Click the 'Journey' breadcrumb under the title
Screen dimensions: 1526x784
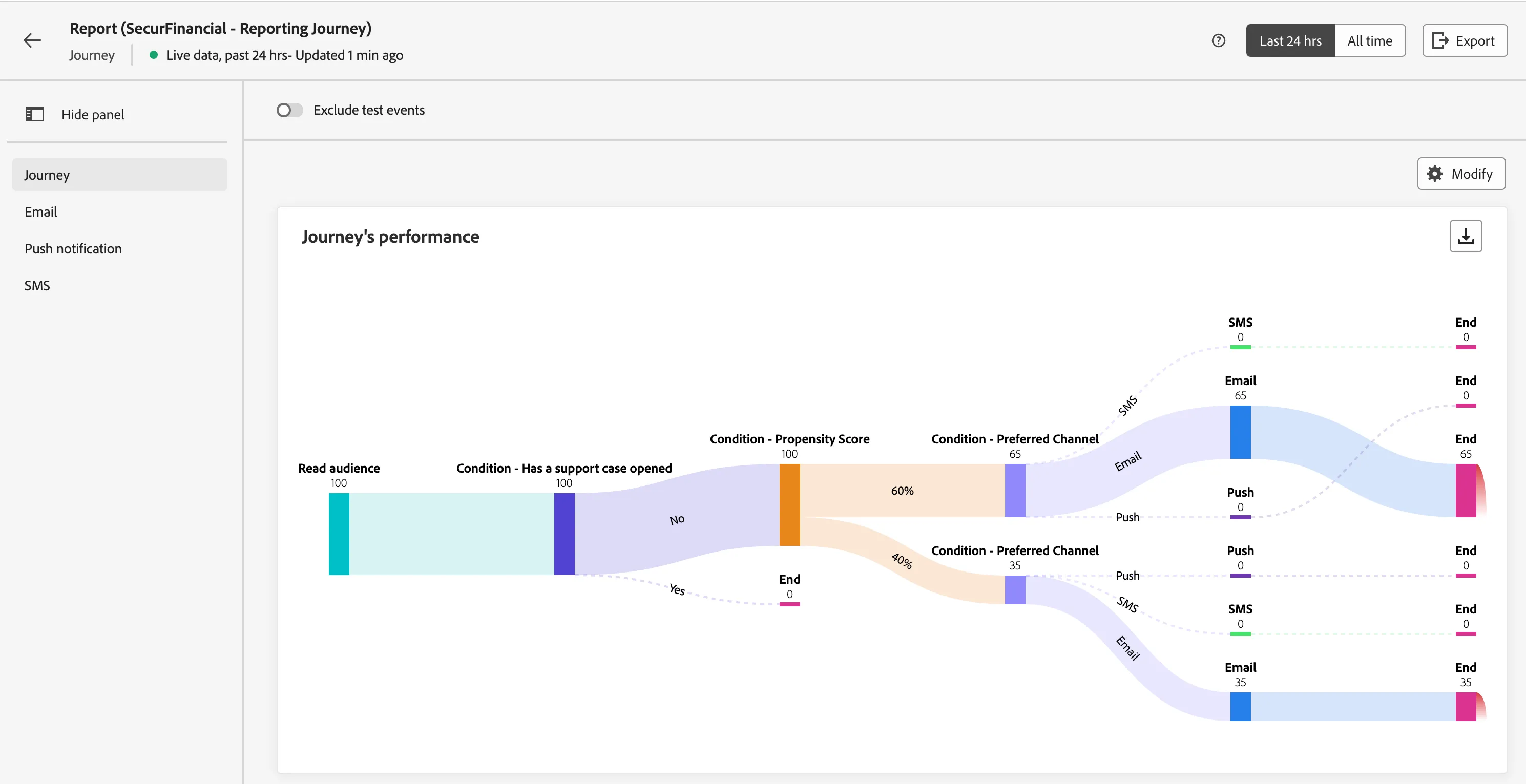coord(92,55)
